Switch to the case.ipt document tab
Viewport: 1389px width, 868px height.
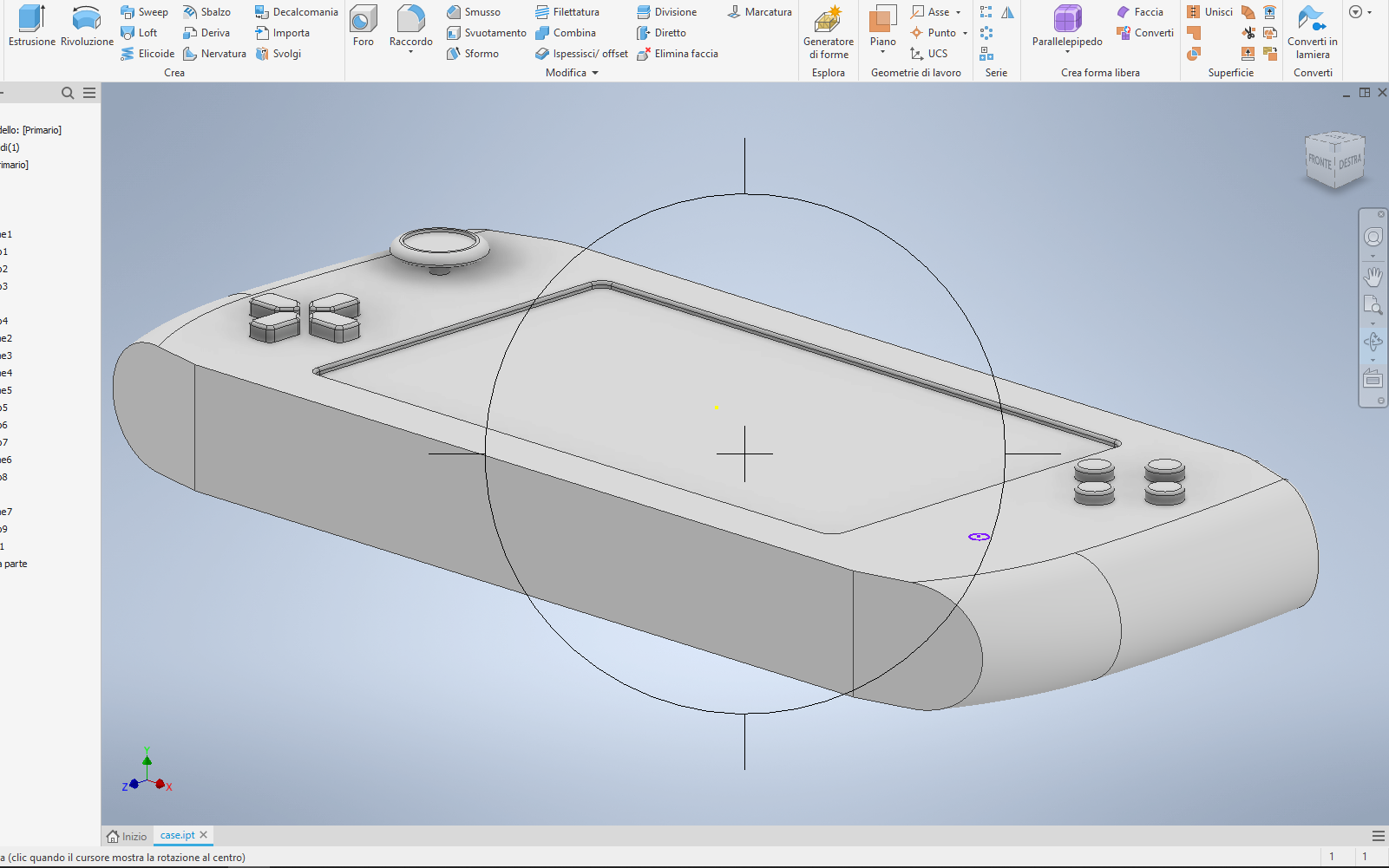click(x=177, y=835)
